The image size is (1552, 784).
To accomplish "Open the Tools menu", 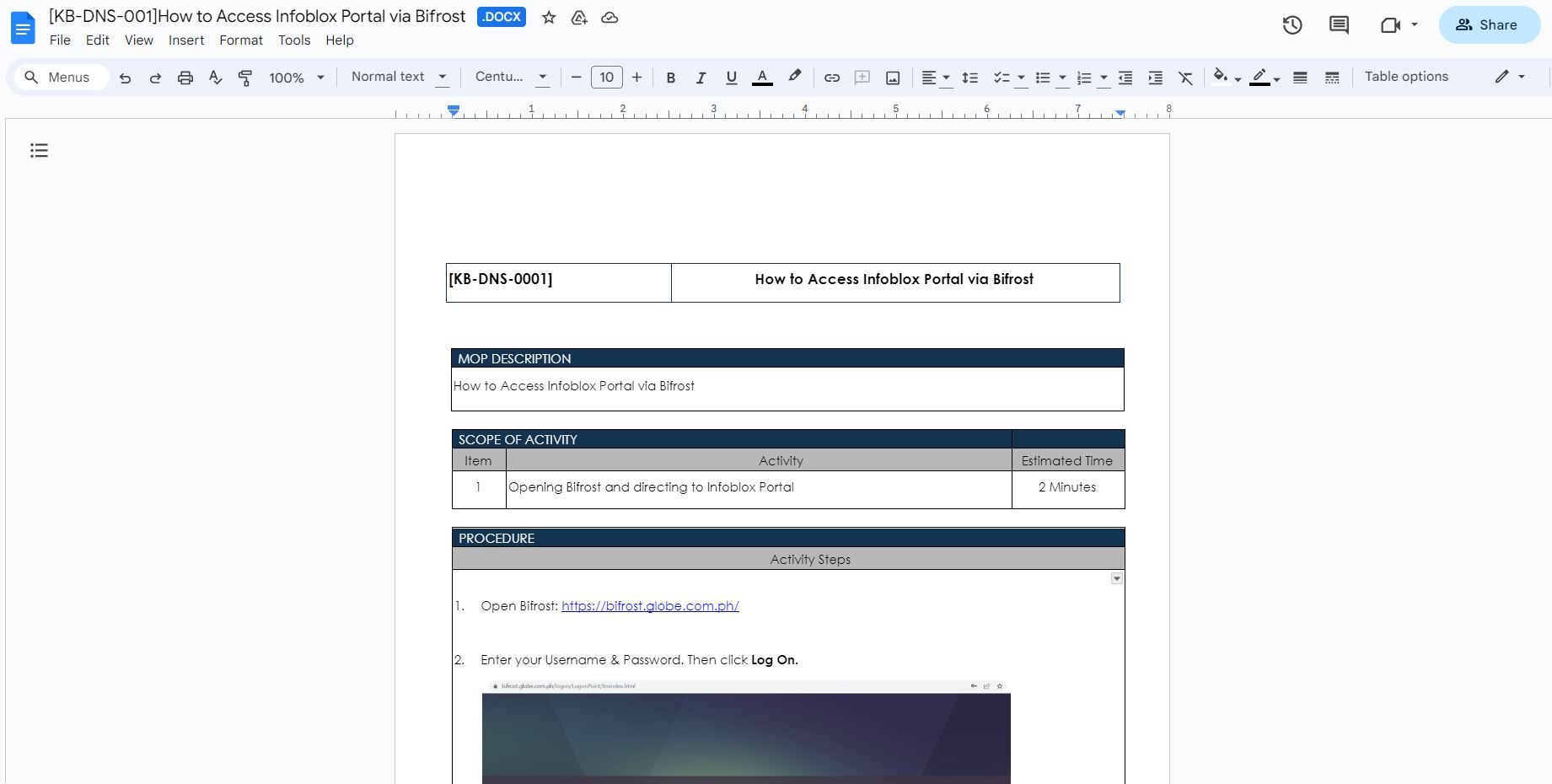I will [294, 40].
